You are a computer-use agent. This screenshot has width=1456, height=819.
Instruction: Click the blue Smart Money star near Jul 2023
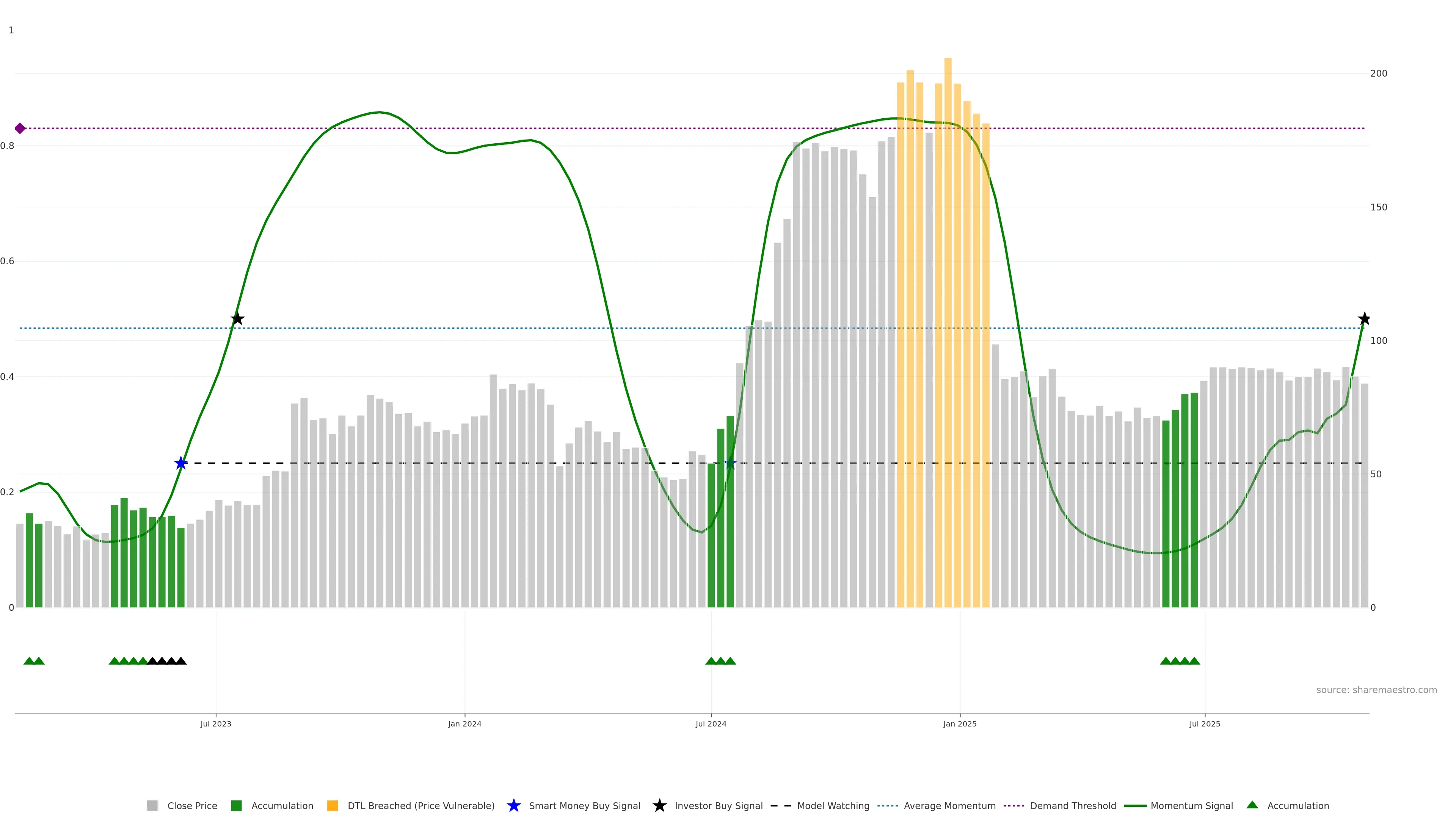pyautogui.click(x=180, y=463)
